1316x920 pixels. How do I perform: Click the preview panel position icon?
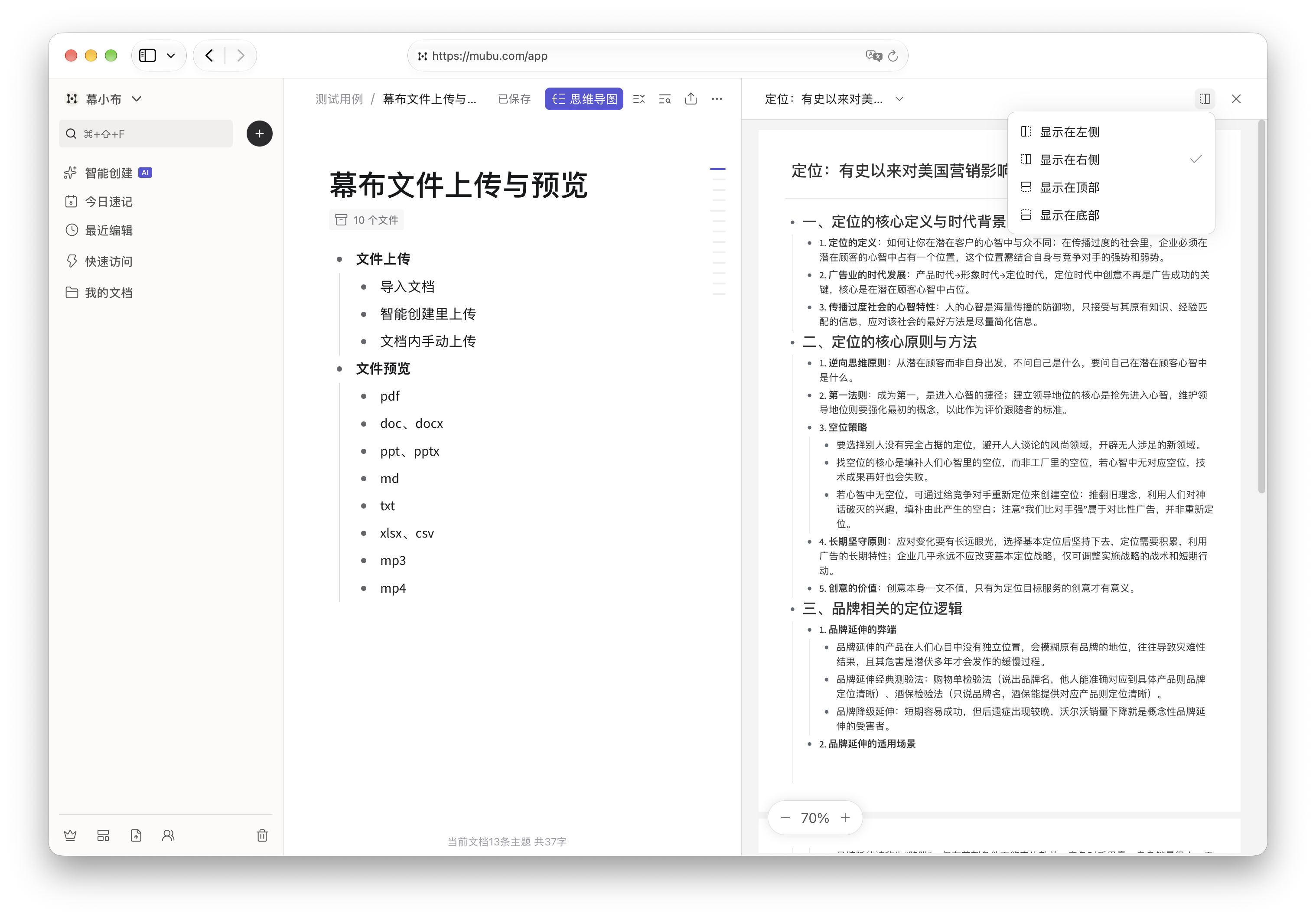tap(1205, 98)
